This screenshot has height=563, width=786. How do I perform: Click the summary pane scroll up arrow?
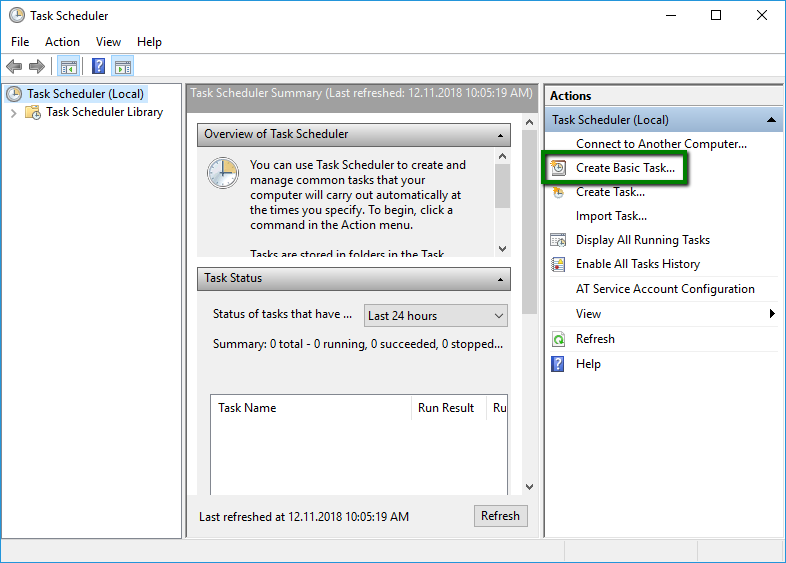click(x=529, y=122)
